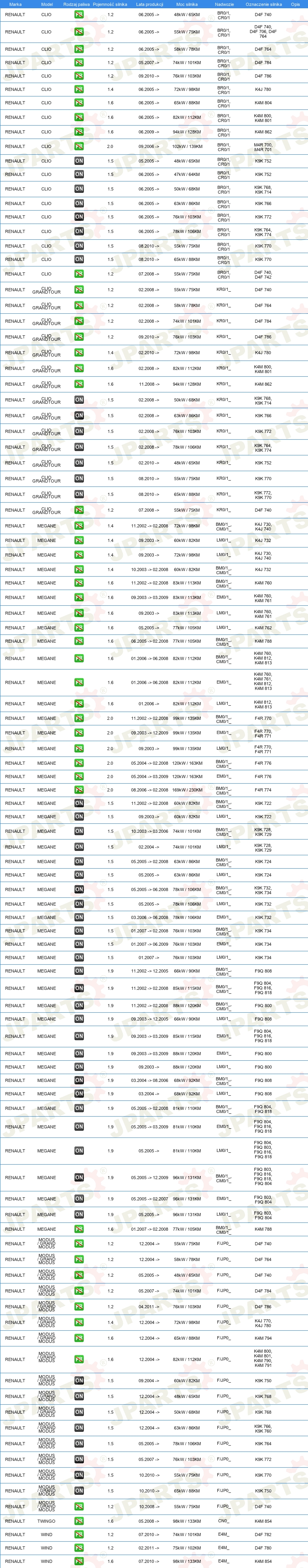Select the K4M 762 engine code cell
308x1568 pixels.
[x=263, y=628]
